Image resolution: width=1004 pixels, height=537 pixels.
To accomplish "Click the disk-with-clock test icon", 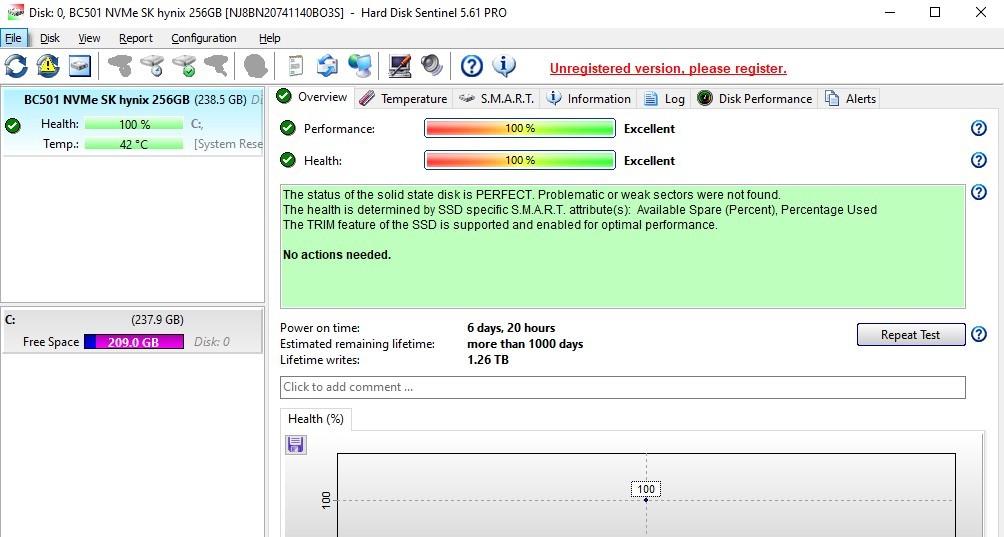I will (152, 65).
